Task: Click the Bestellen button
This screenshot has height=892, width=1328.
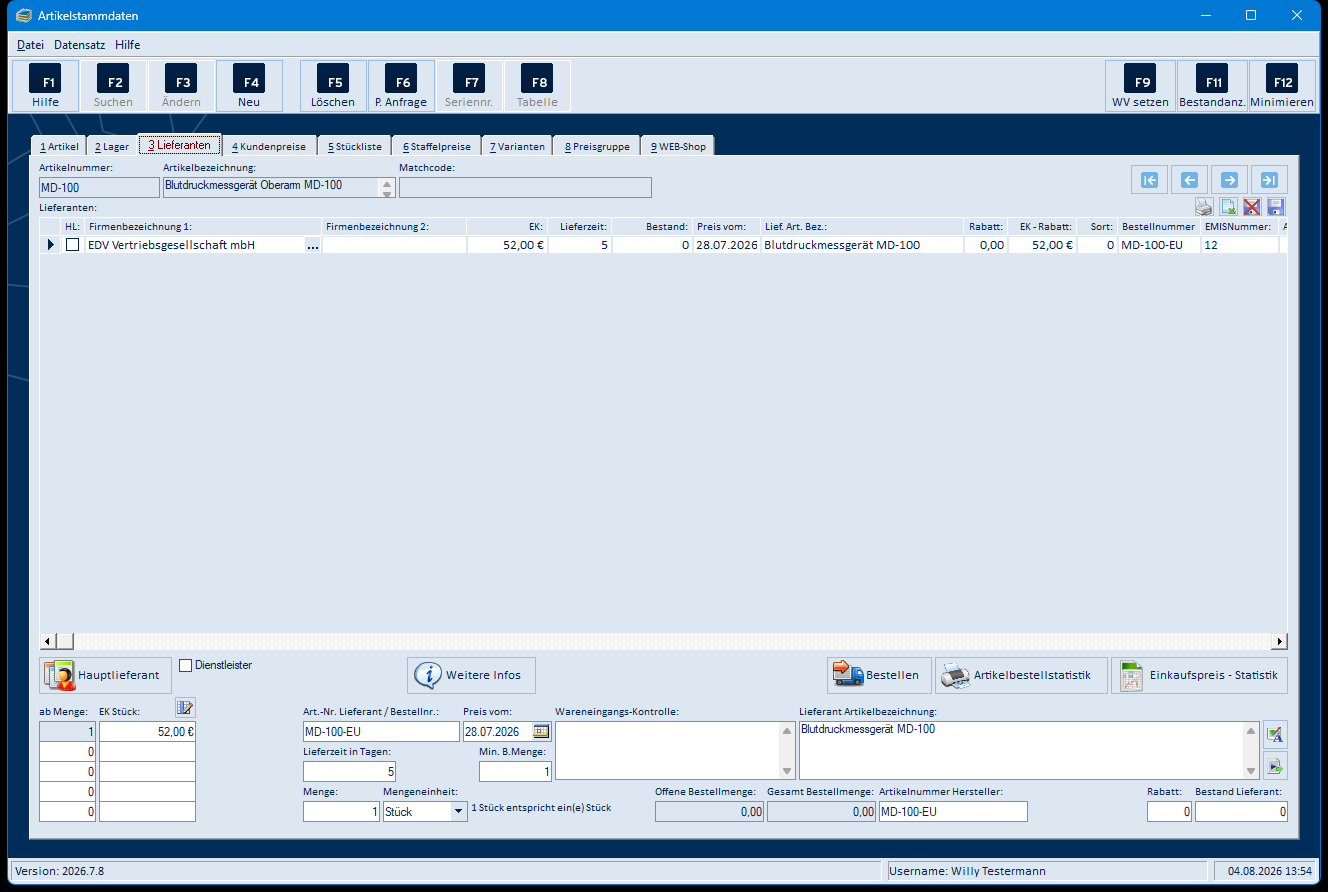Action: [x=880, y=675]
